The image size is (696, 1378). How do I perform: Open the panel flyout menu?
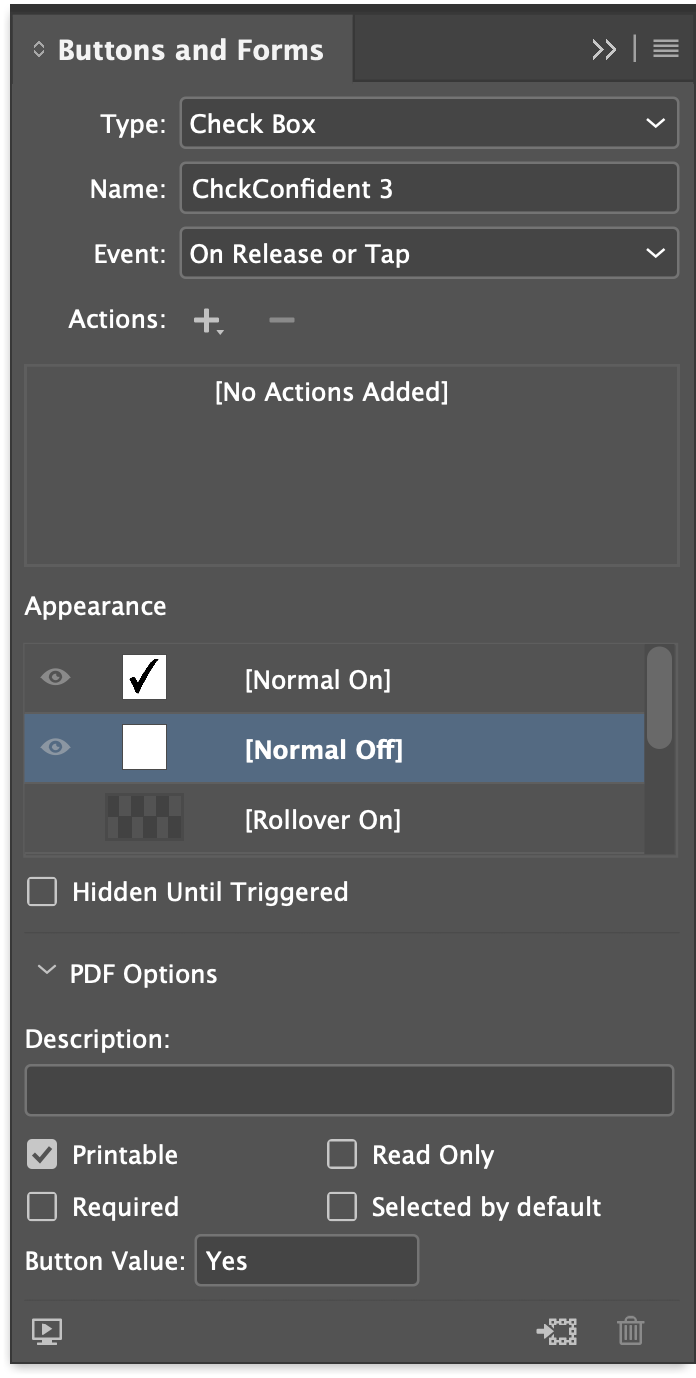(x=665, y=47)
